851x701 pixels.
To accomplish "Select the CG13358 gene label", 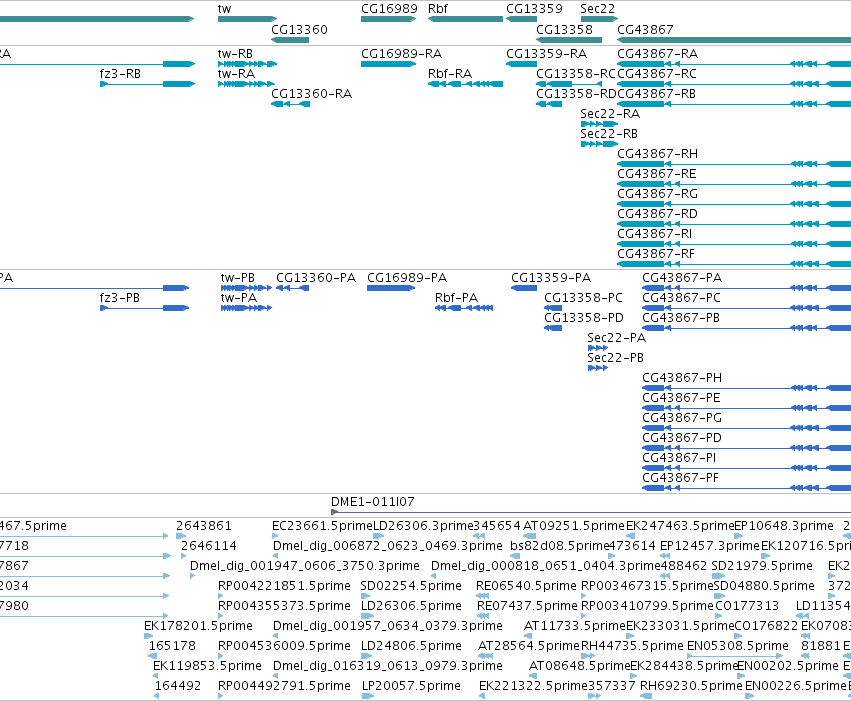I will [564, 29].
